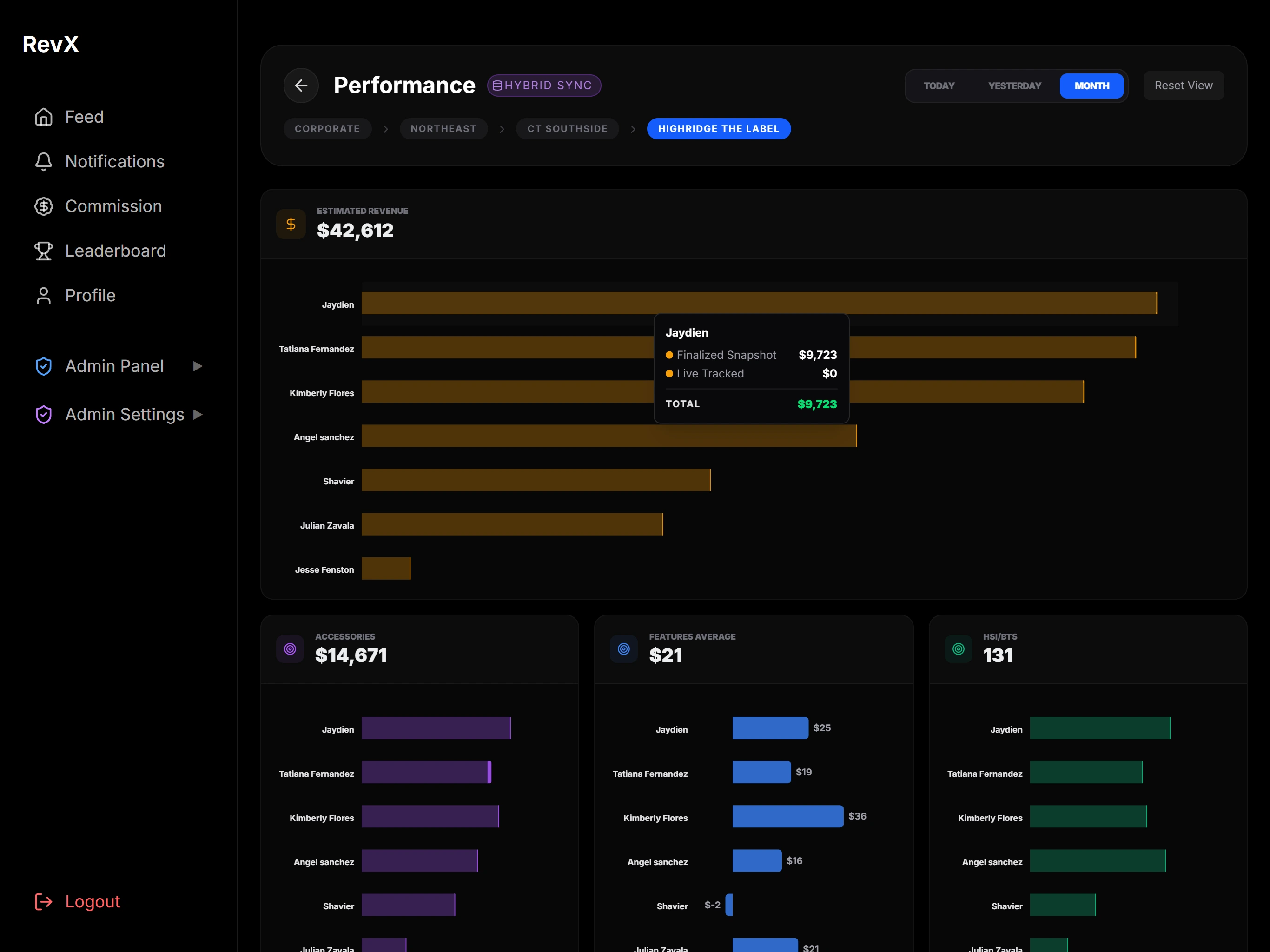Click the Commission dollar-circle icon
The width and height of the screenshot is (1270, 952).
pyautogui.click(x=44, y=206)
